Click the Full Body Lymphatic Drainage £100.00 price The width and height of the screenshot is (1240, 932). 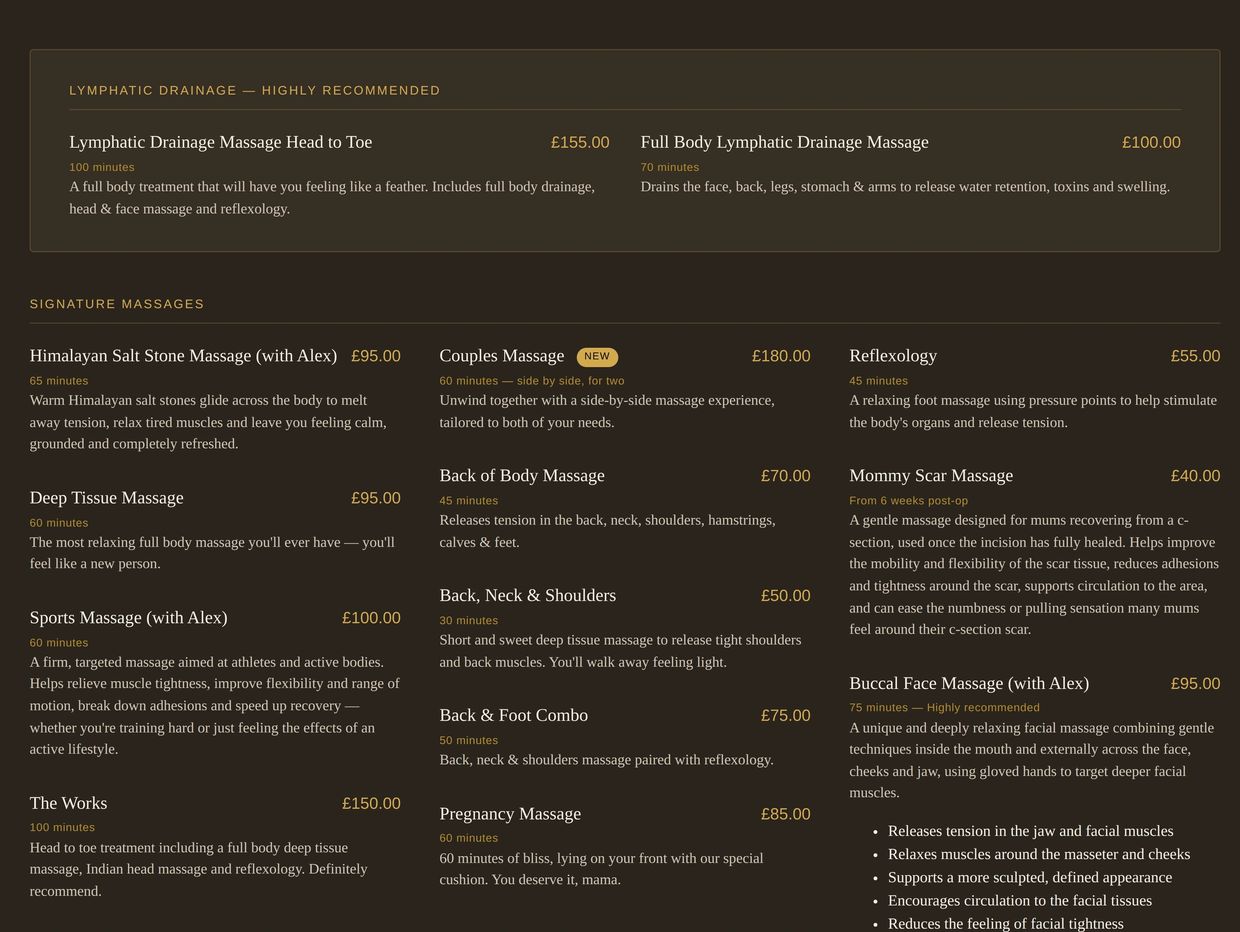(x=1151, y=142)
